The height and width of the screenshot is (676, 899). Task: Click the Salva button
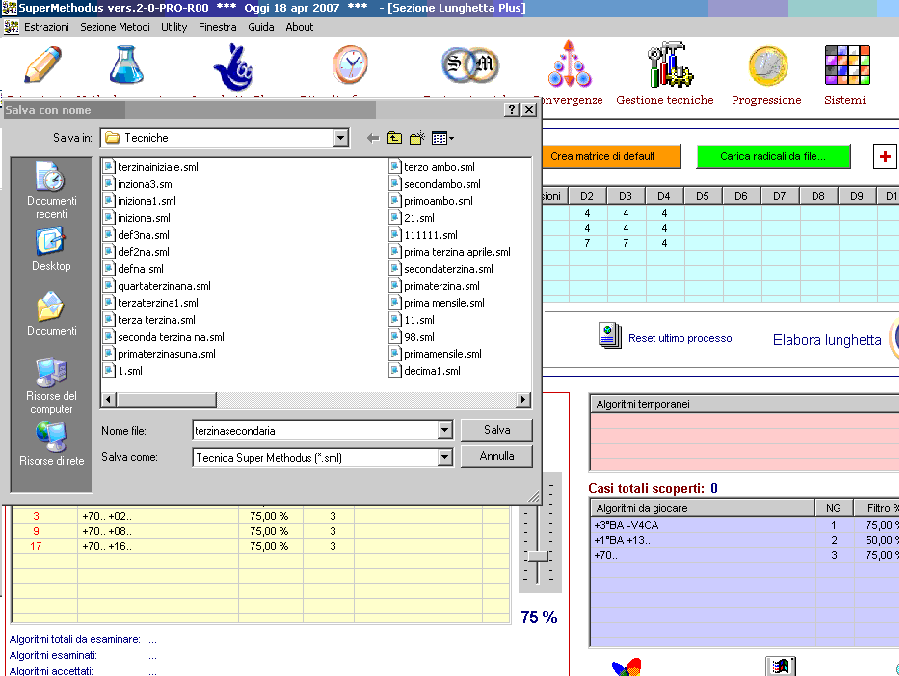[497, 430]
